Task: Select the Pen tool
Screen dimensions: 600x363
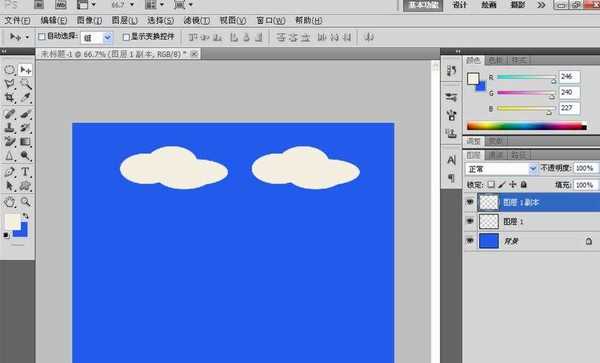Action: (10, 172)
